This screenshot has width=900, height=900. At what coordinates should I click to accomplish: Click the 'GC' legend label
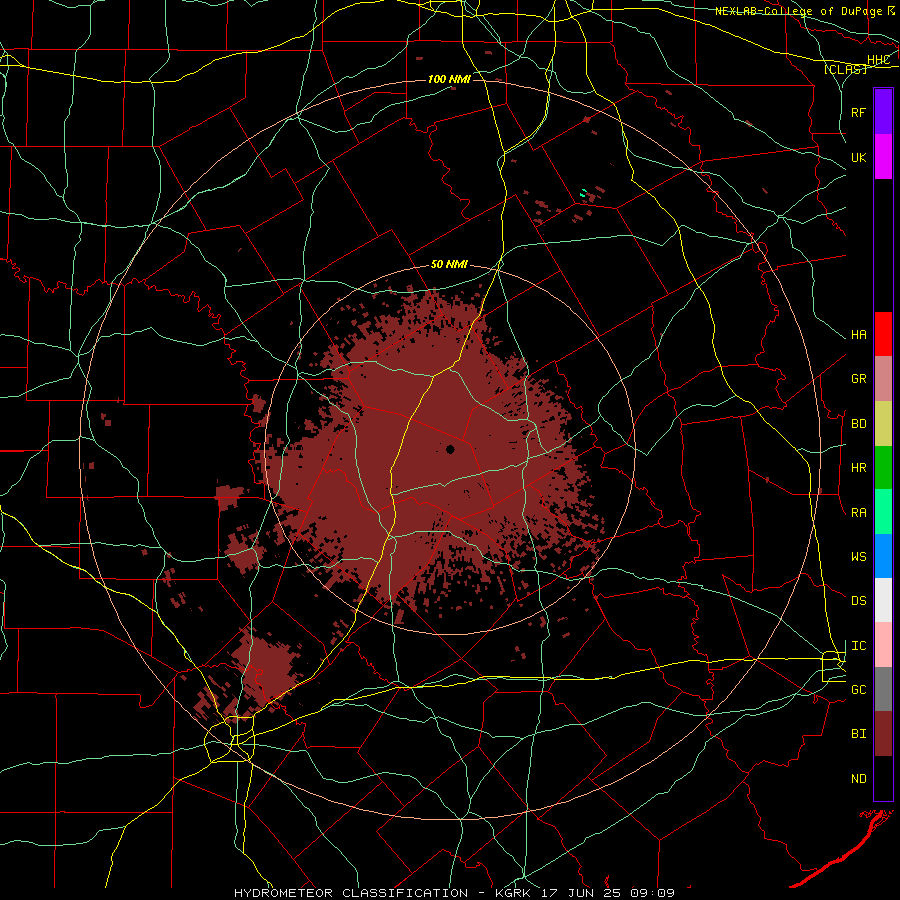tap(859, 690)
